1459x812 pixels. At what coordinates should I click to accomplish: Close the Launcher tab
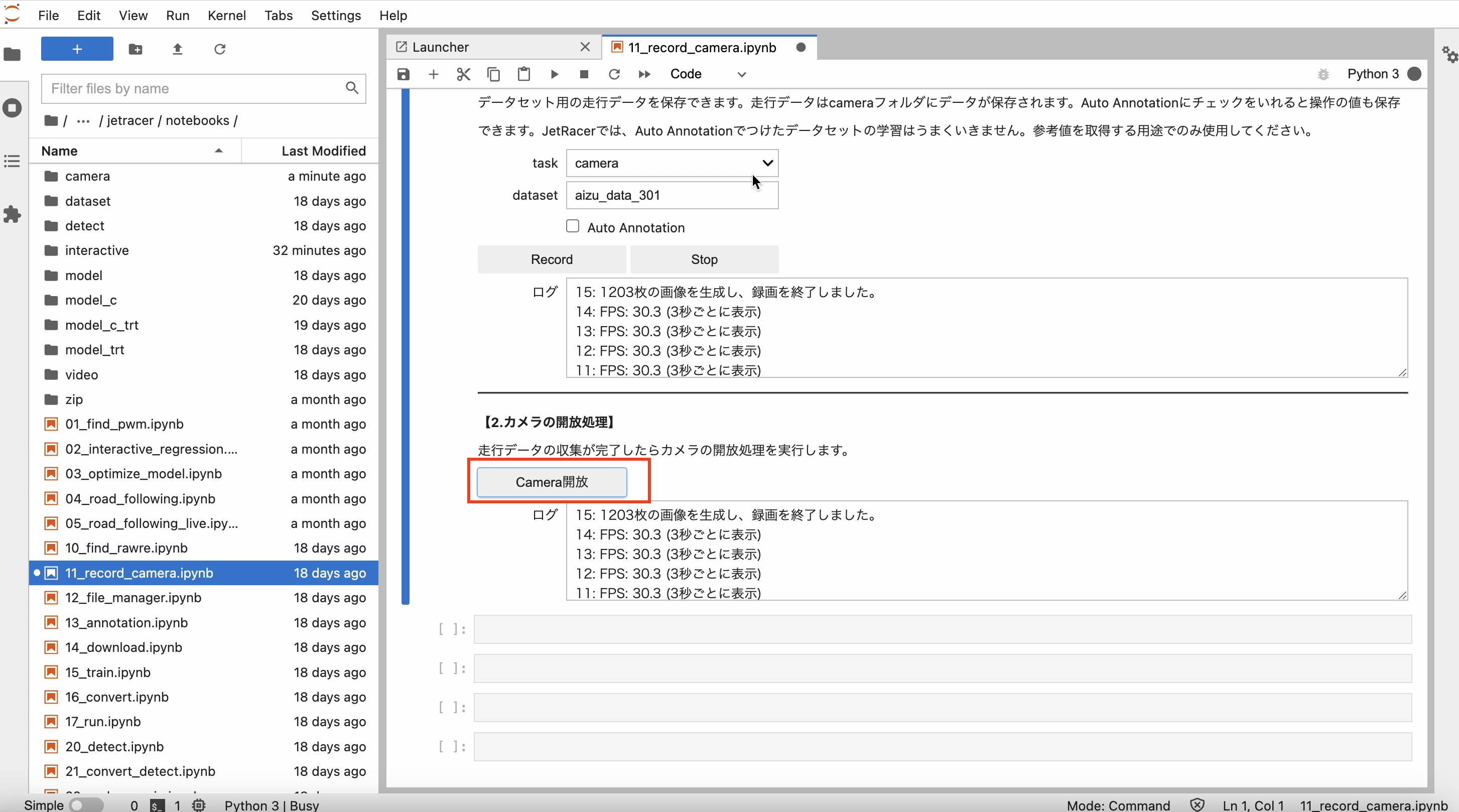(585, 47)
